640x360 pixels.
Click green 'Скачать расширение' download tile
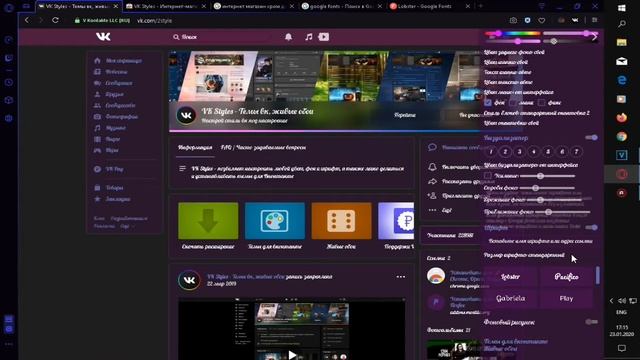coord(208,220)
